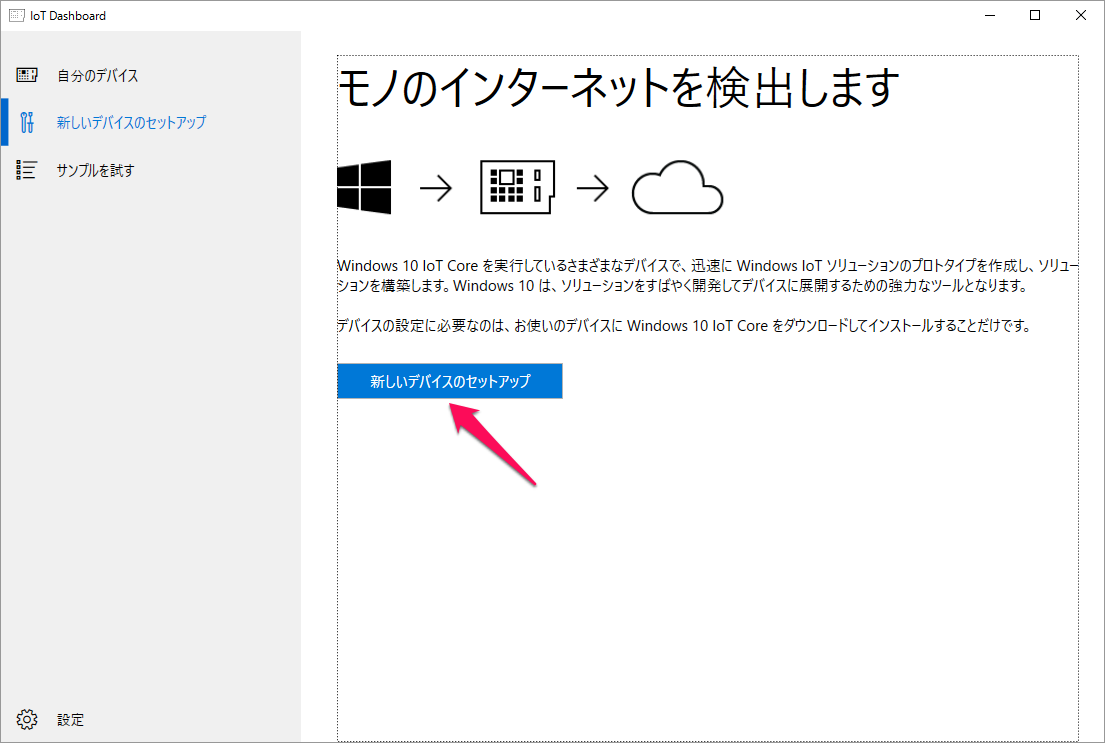Select 新しいデバイスのセットアップ in the sidebar
Viewport: 1105px width, 743px height.
point(151,122)
